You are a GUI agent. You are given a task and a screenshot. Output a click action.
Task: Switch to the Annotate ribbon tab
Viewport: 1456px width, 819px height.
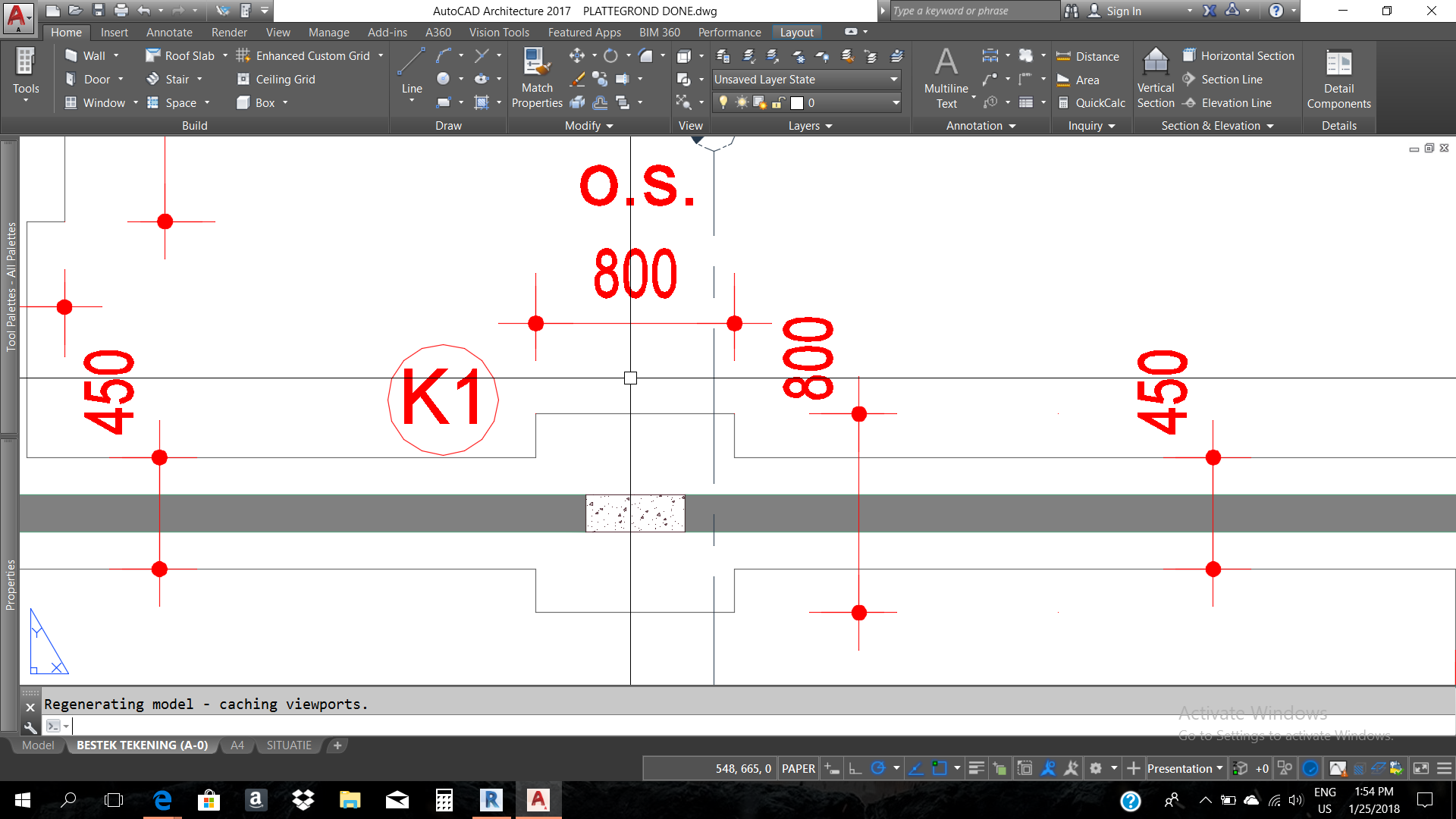tap(169, 32)
